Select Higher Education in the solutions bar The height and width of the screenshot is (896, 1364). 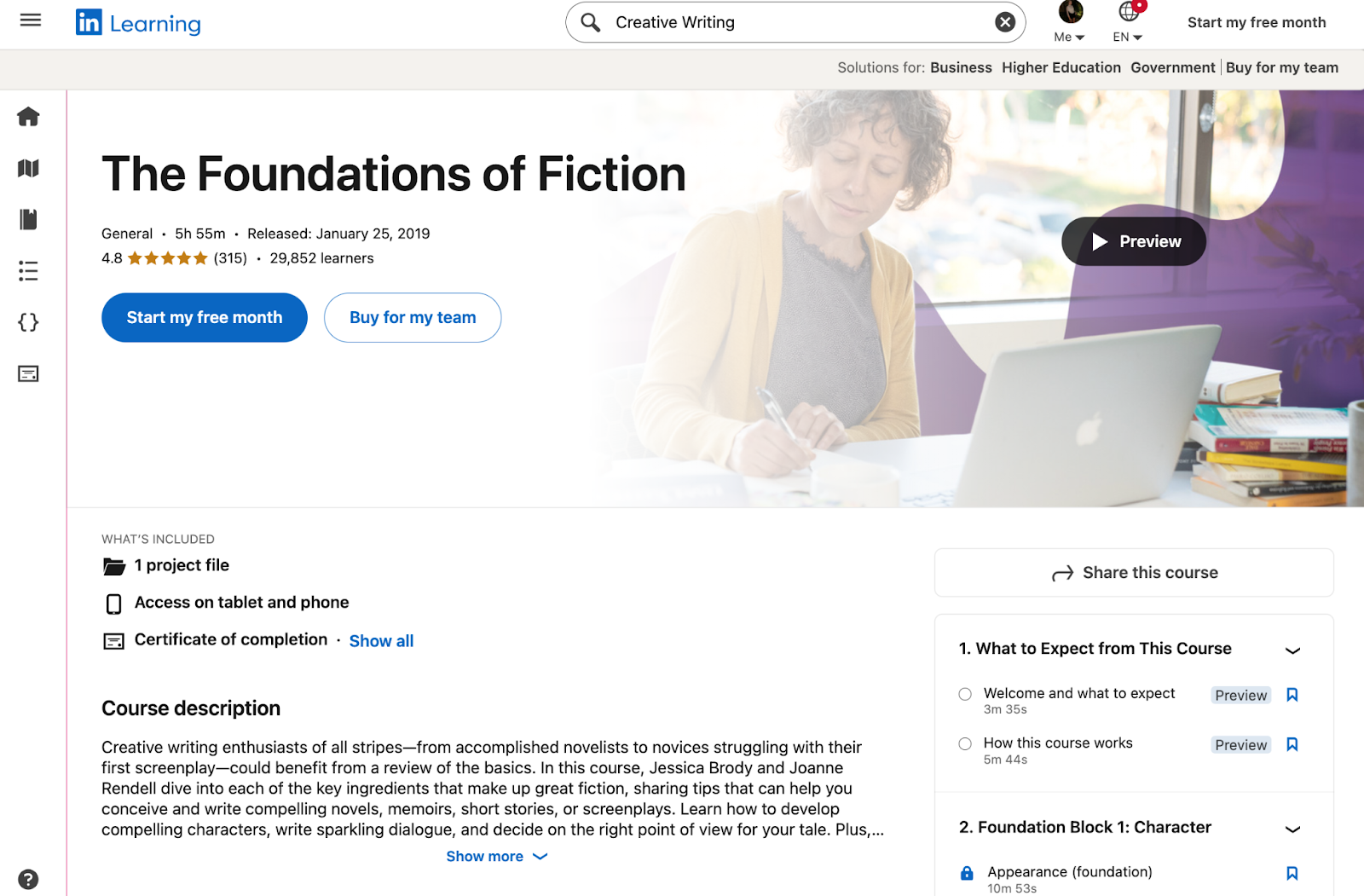click(1061, 67)
